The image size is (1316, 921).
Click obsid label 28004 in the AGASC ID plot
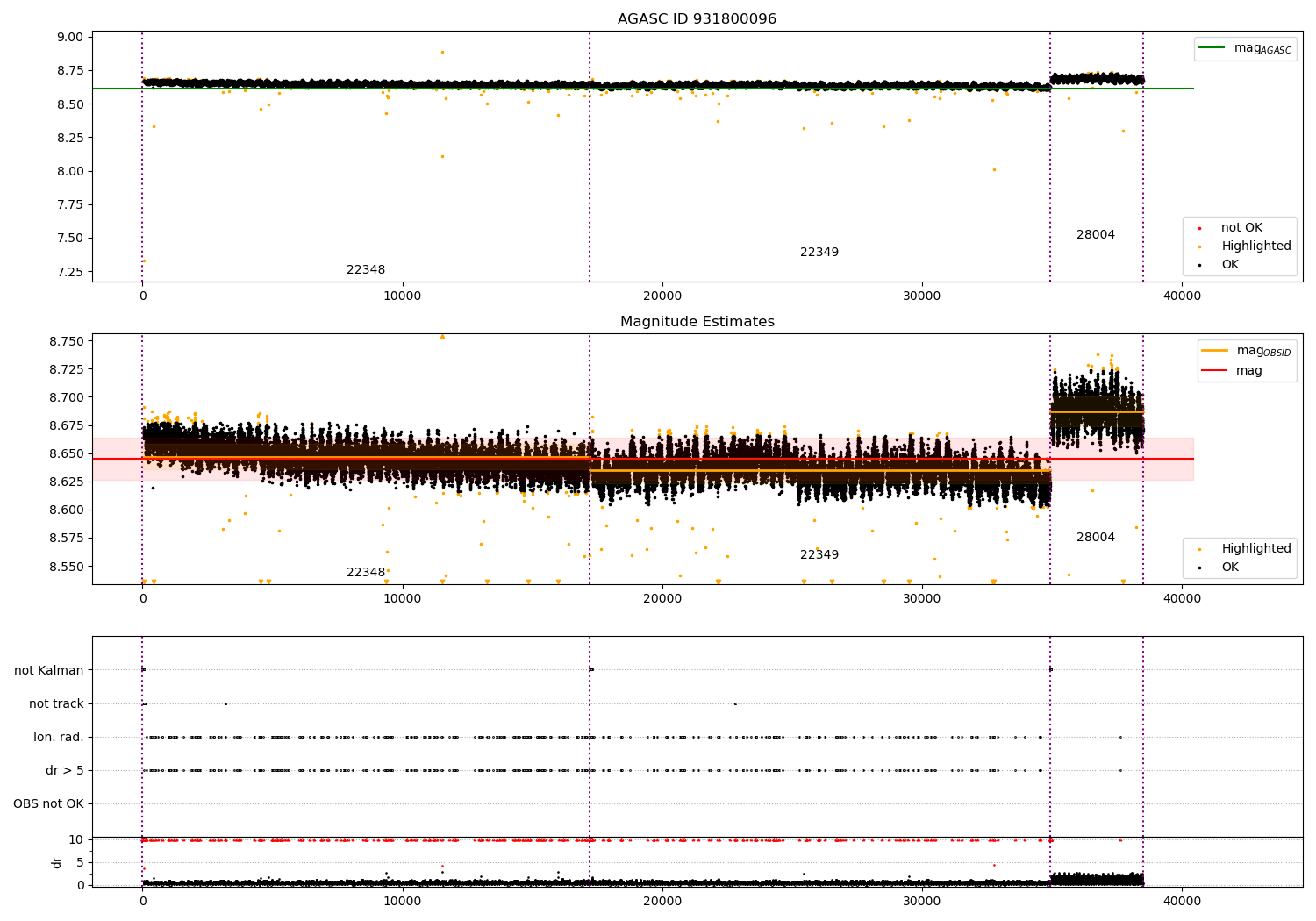pyautogui.click(x=1096, y=235)
